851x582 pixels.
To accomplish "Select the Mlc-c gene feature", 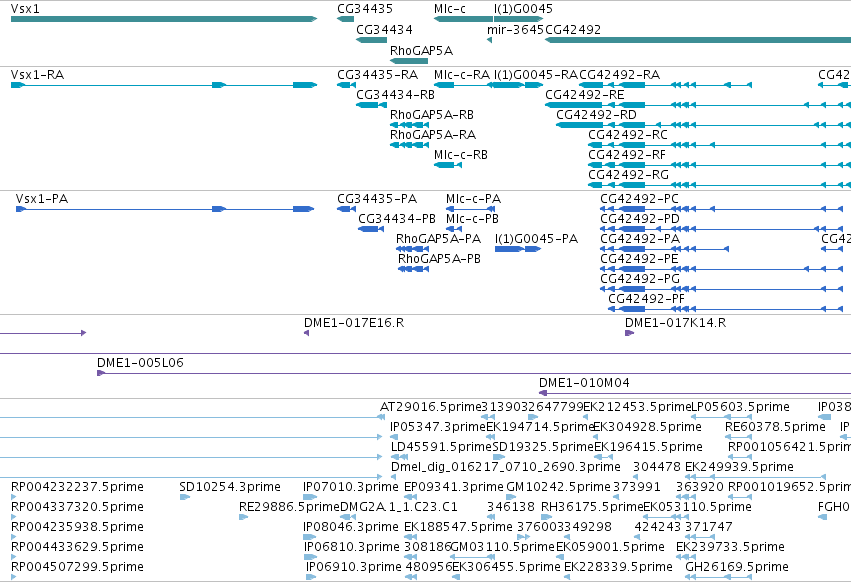I will [463, 19].
